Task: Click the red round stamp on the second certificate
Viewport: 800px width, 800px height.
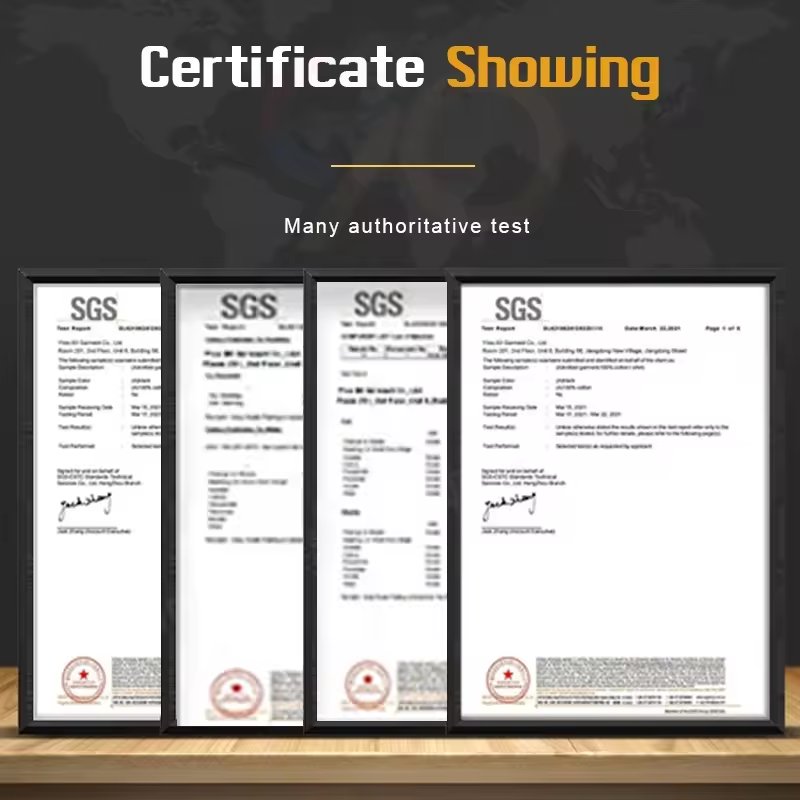Action: [236, 693]
